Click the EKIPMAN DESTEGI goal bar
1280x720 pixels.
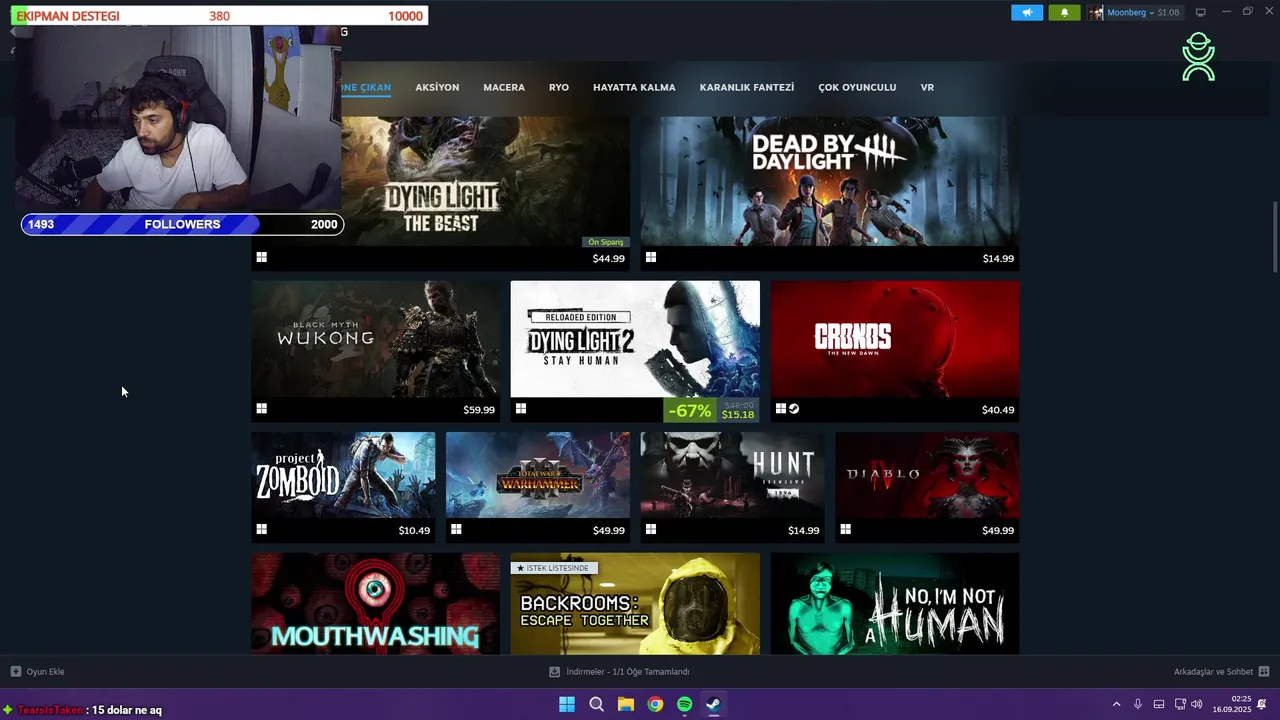tap(220, 16)
